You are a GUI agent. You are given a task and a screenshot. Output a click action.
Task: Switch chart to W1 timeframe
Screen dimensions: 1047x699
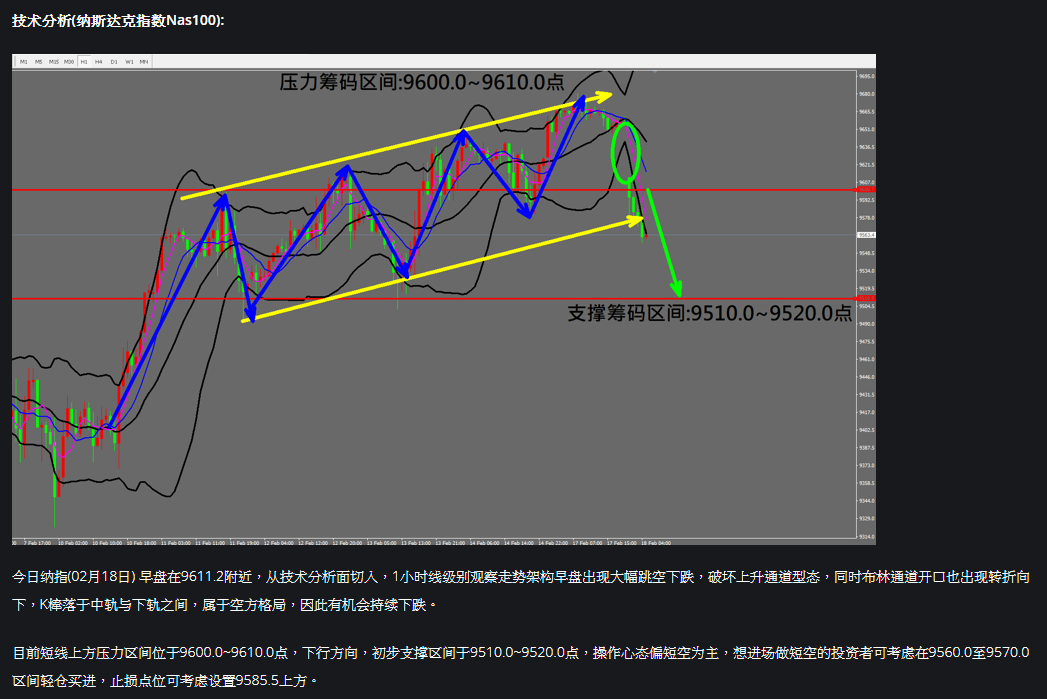pyautogui.click(x=129, y=61)
